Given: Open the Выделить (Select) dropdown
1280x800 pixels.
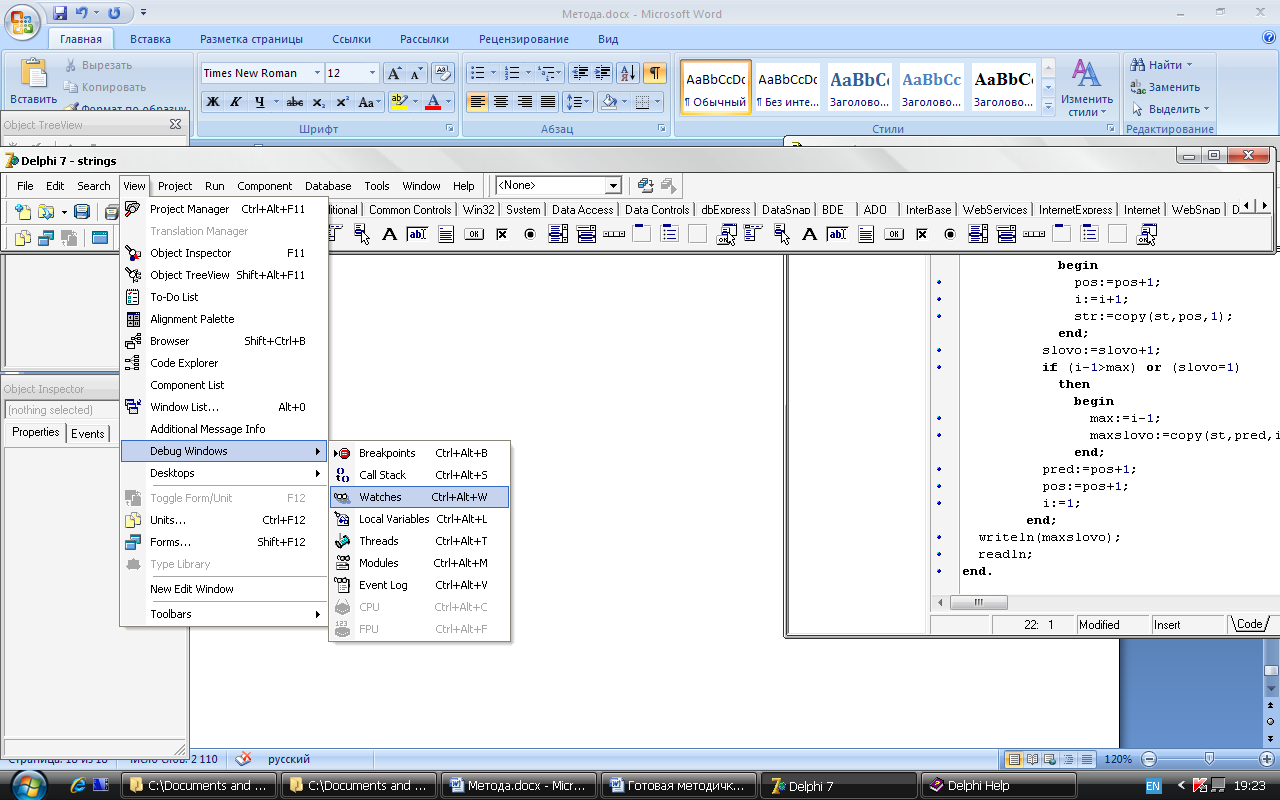Looking at the screenshot, I should tap(1171, 109).
